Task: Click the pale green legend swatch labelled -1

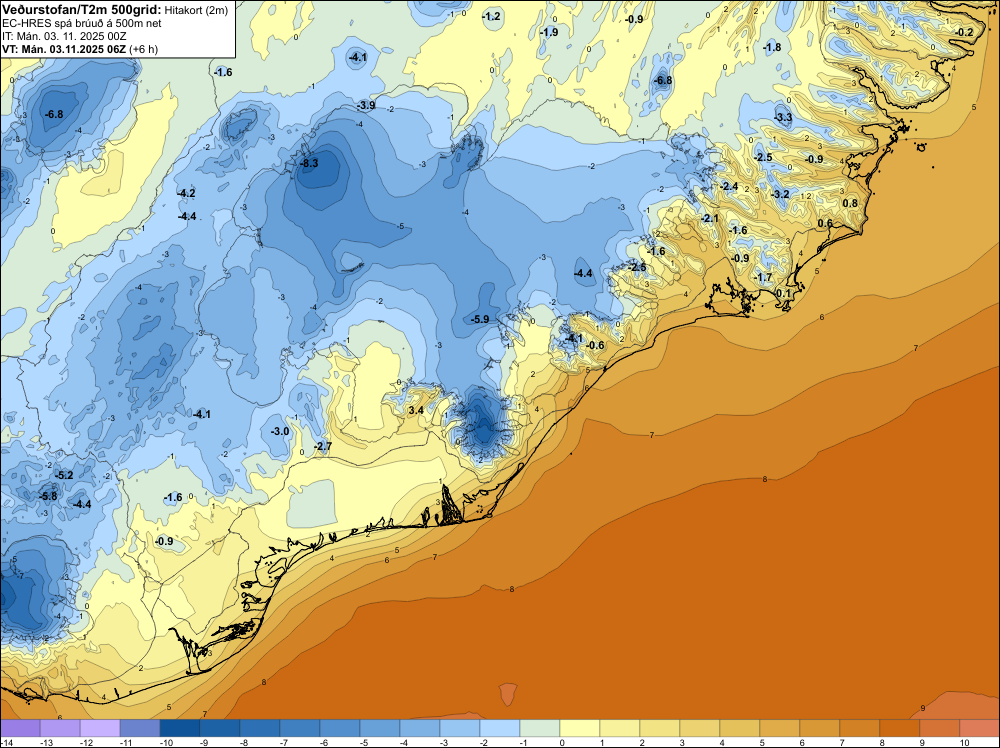Action: pyautogui.click(x=540, y=728)
